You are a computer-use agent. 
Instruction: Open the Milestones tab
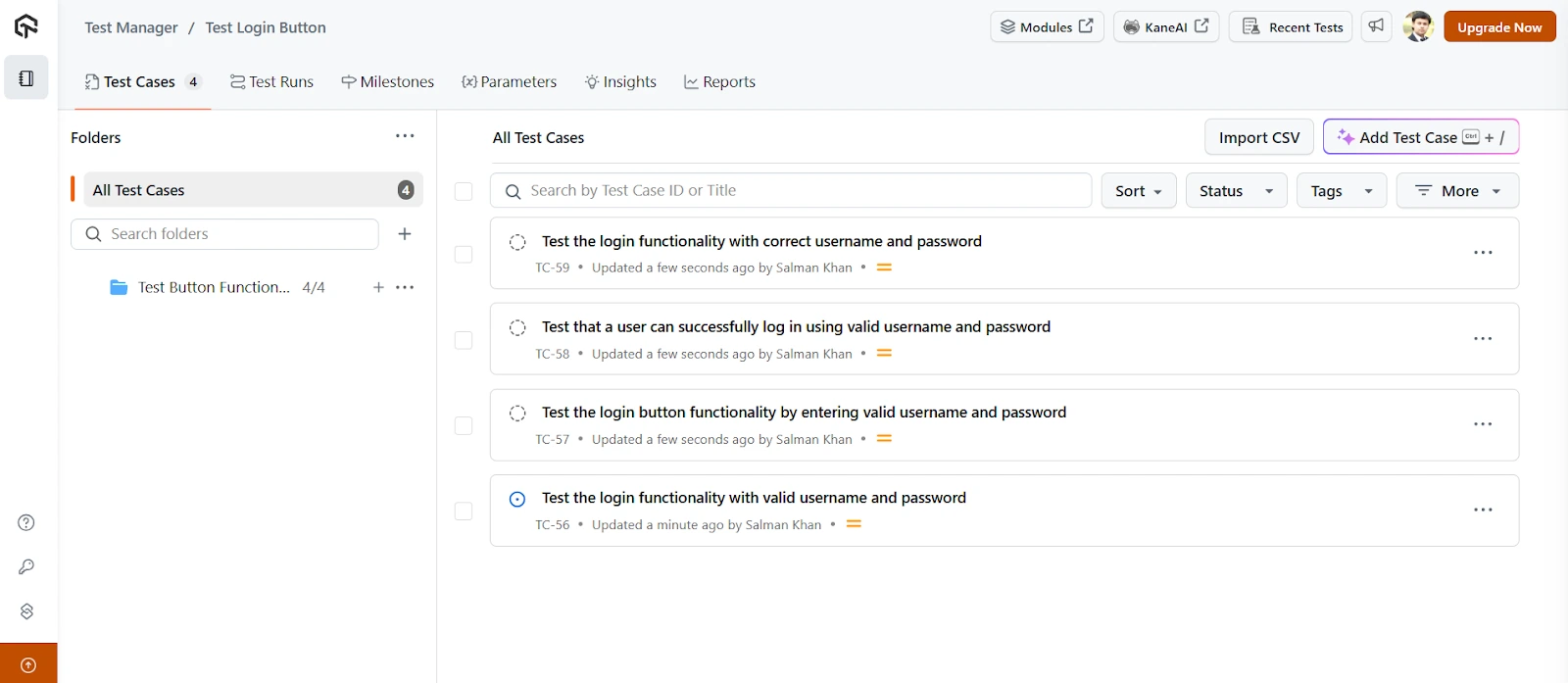click(388, 81)
